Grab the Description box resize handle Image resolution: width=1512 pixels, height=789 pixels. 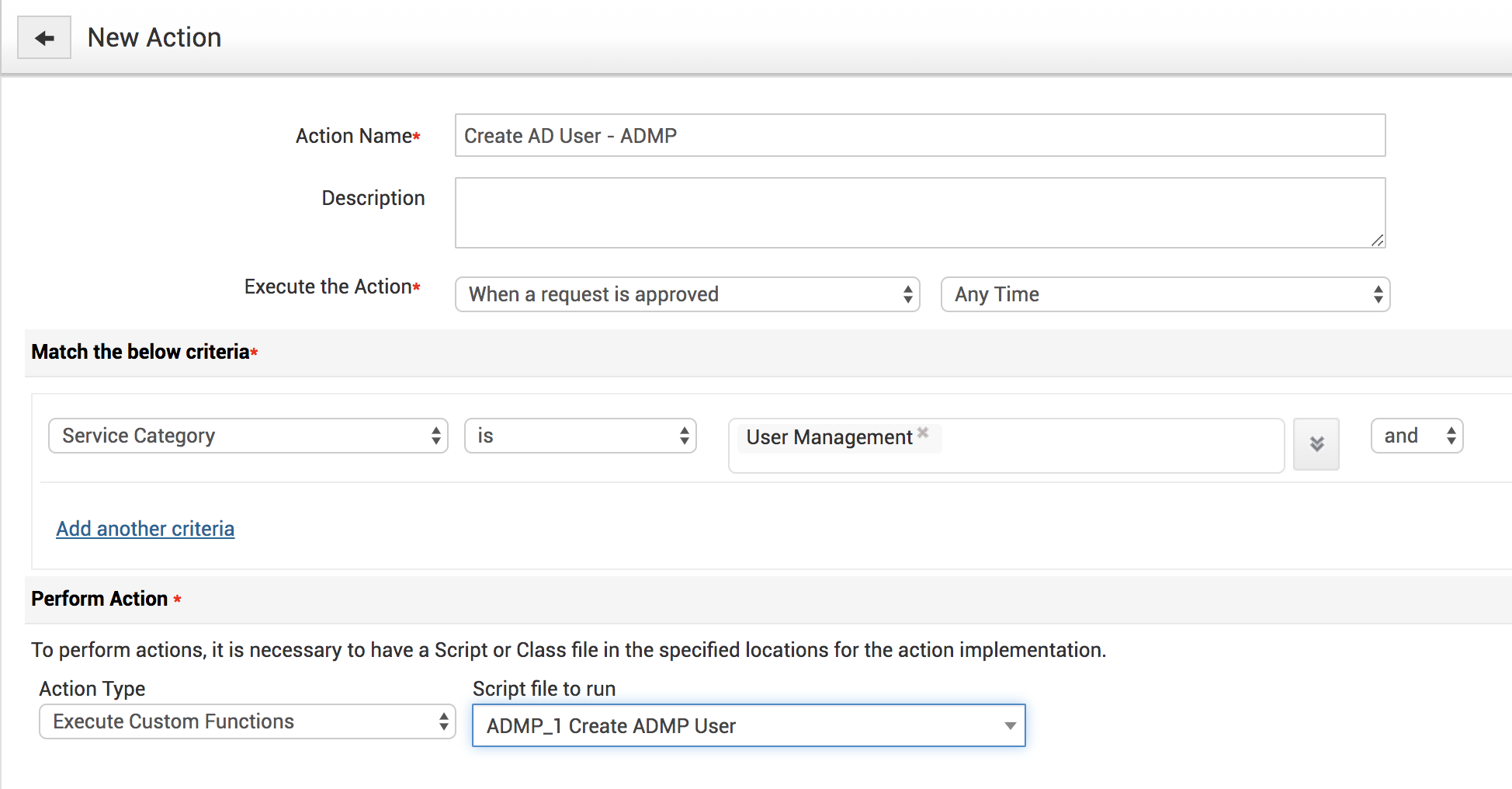pos(1377,240)
